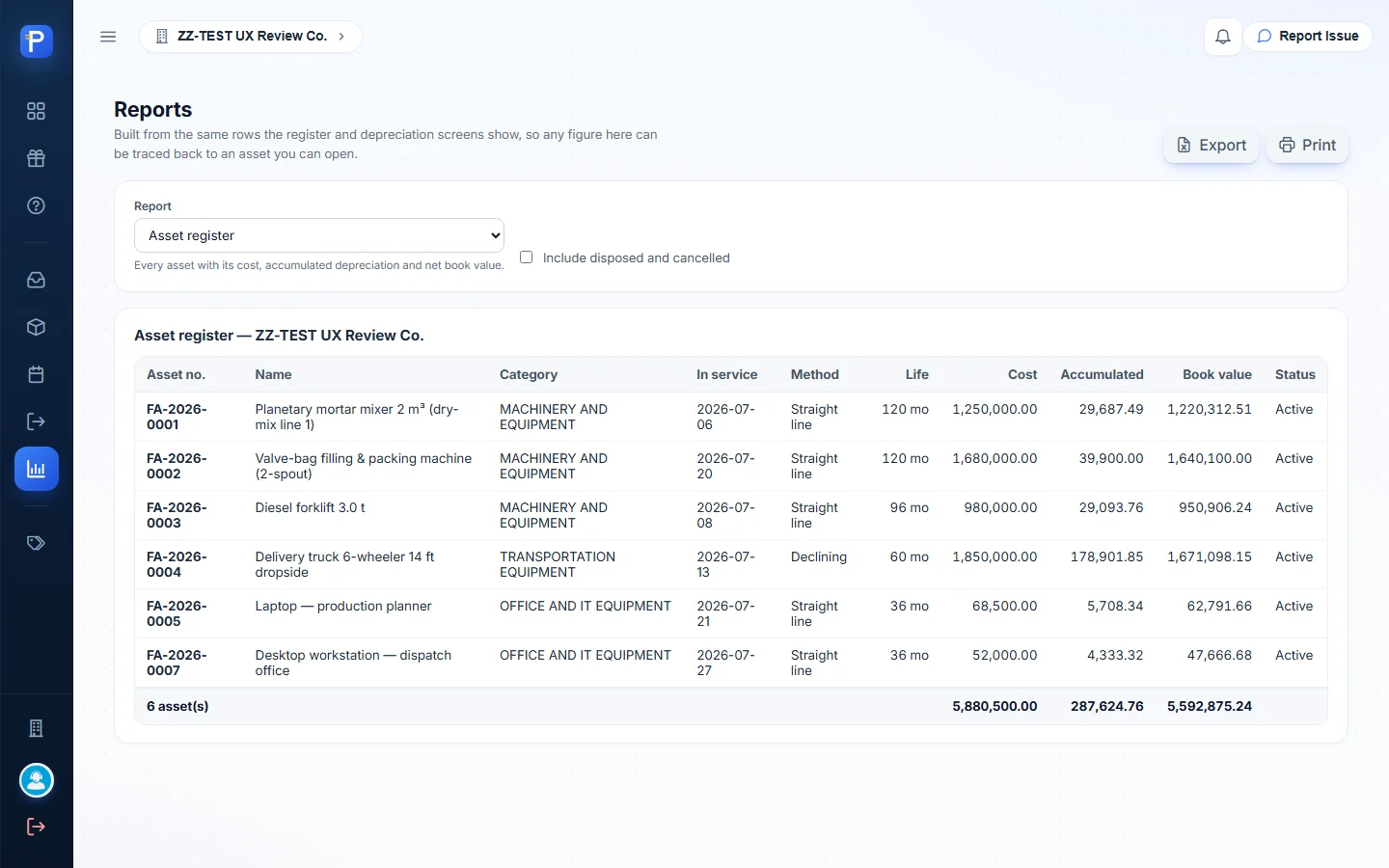Click asset number FA-2026-0002
The width and height of the screenshot is (1389, 868).
click(x=177, y=466)
